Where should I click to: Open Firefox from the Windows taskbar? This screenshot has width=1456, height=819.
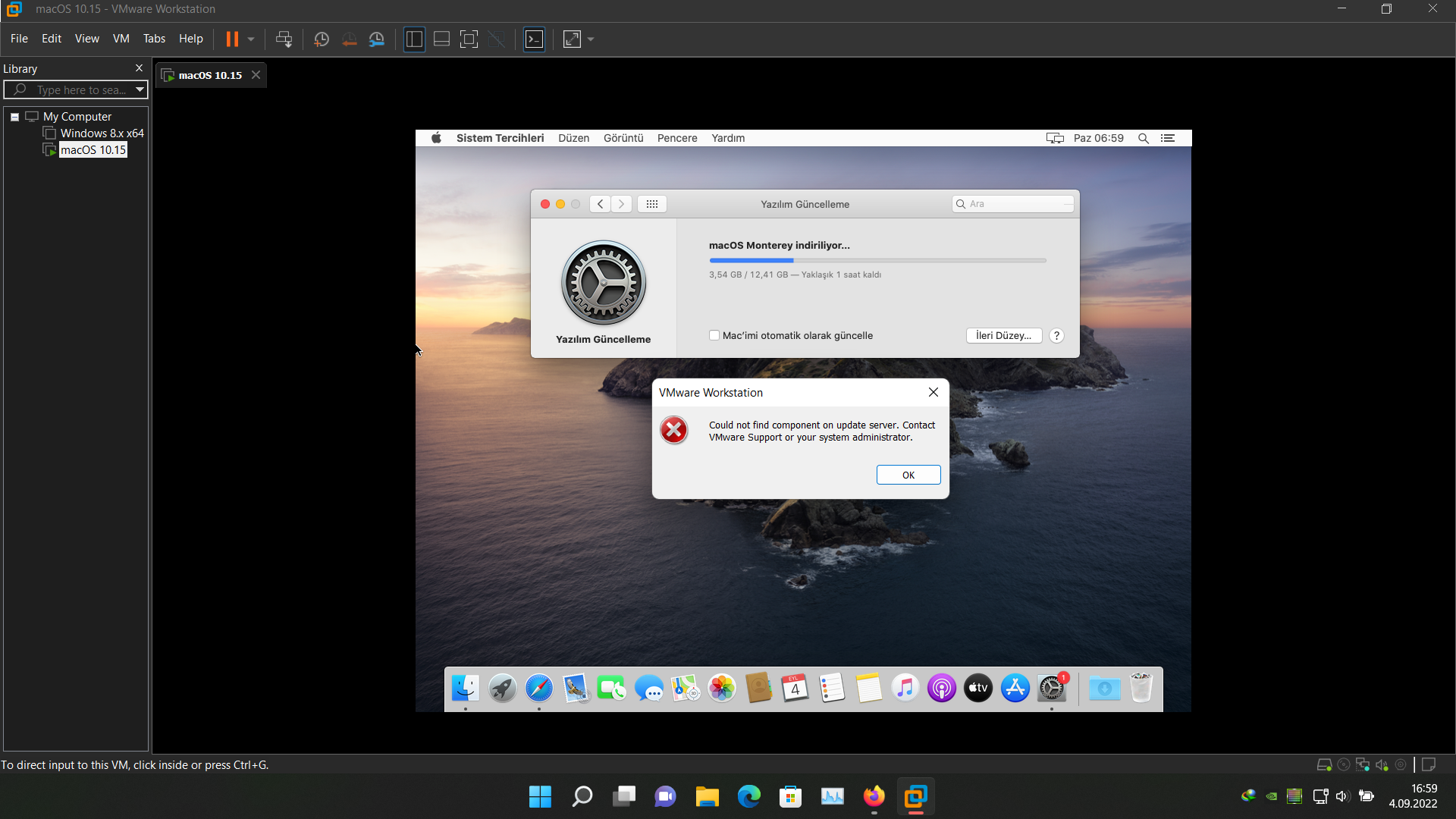coord(874,796)
